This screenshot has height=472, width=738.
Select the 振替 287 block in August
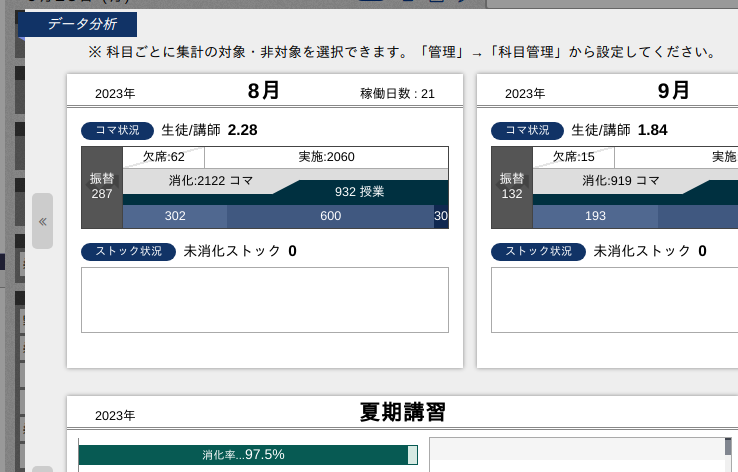pyautogui.click(x=102, y=187)
